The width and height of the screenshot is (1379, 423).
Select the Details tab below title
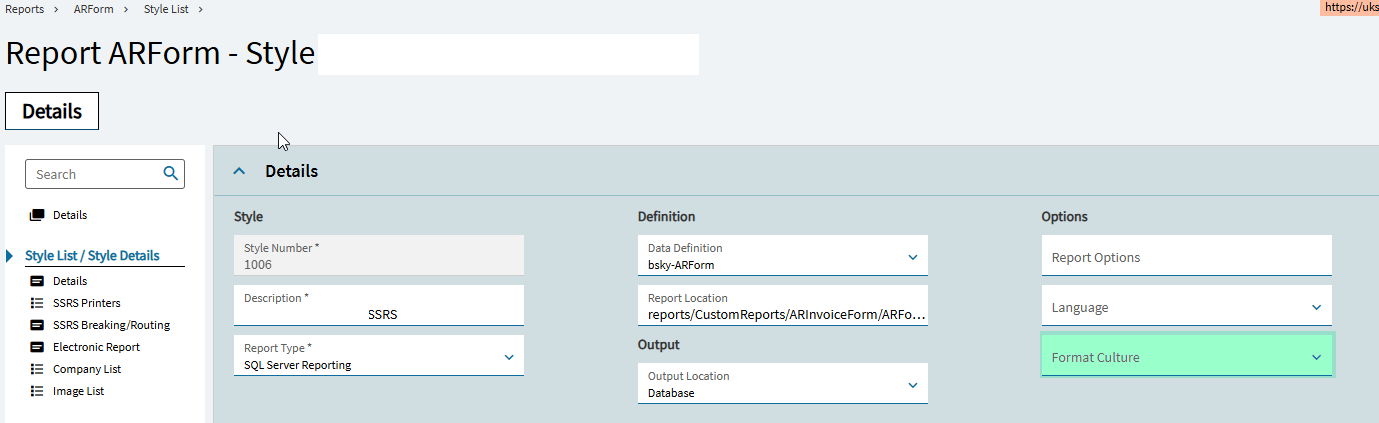point(52,111)
